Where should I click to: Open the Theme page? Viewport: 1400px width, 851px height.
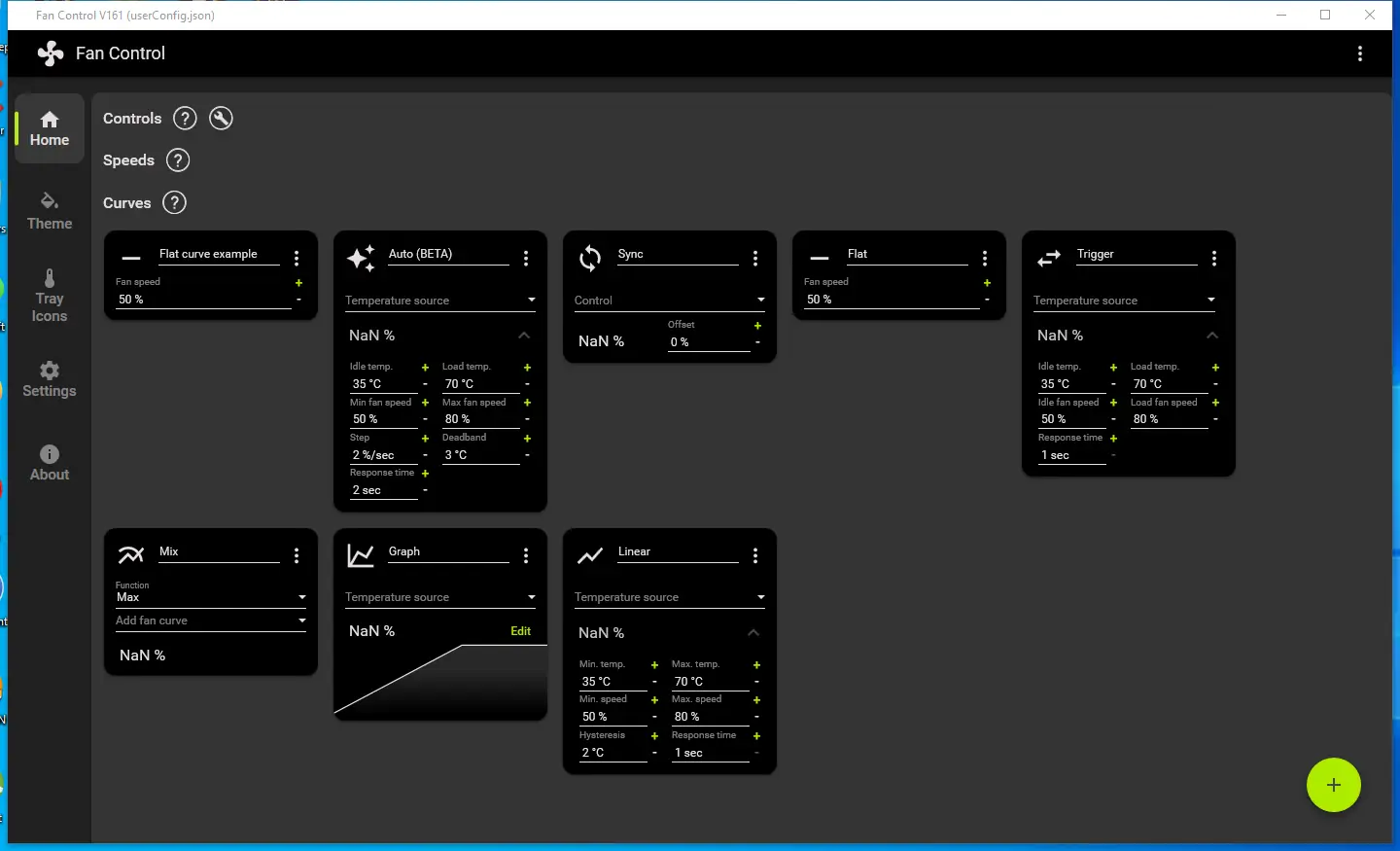tap(50, 211)
